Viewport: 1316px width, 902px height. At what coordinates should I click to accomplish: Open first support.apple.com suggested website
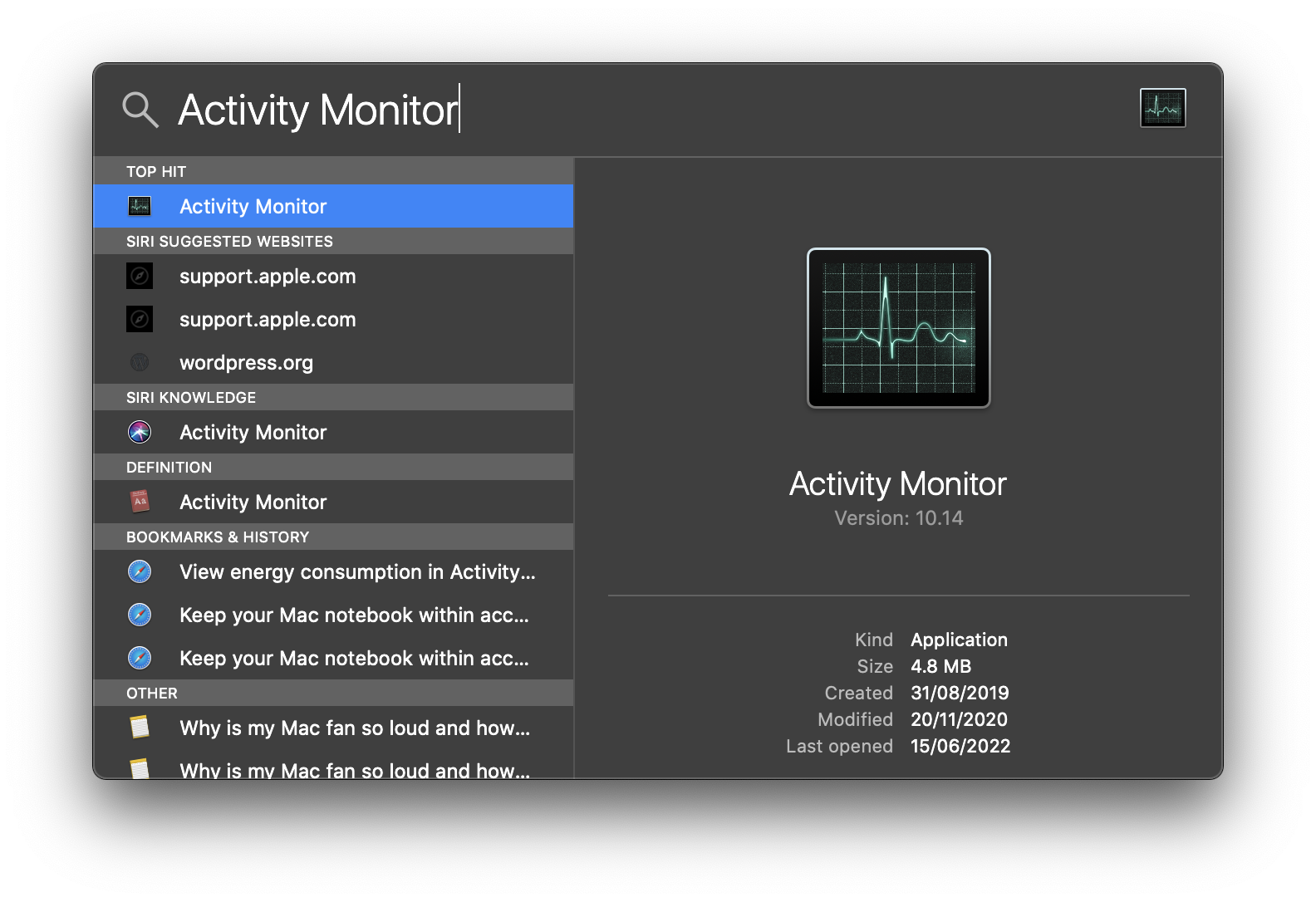point(333,276)
